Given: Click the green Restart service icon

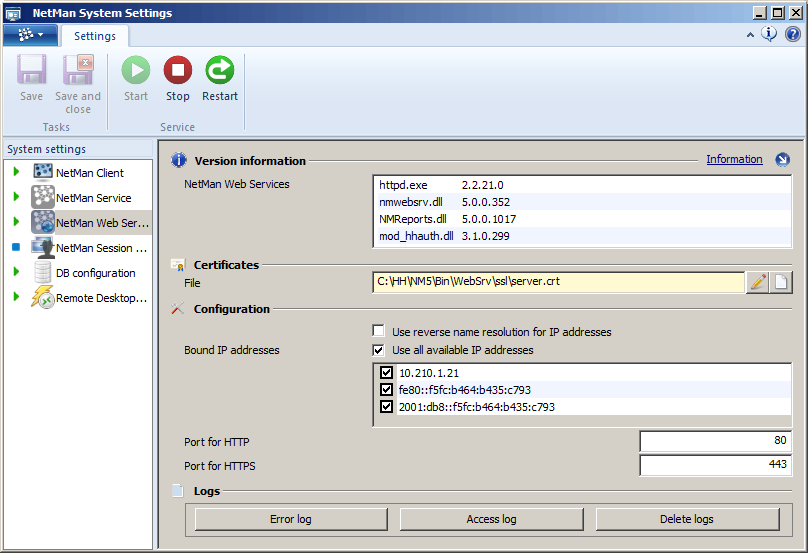Looking at the screenshot, I should point(219,71).
